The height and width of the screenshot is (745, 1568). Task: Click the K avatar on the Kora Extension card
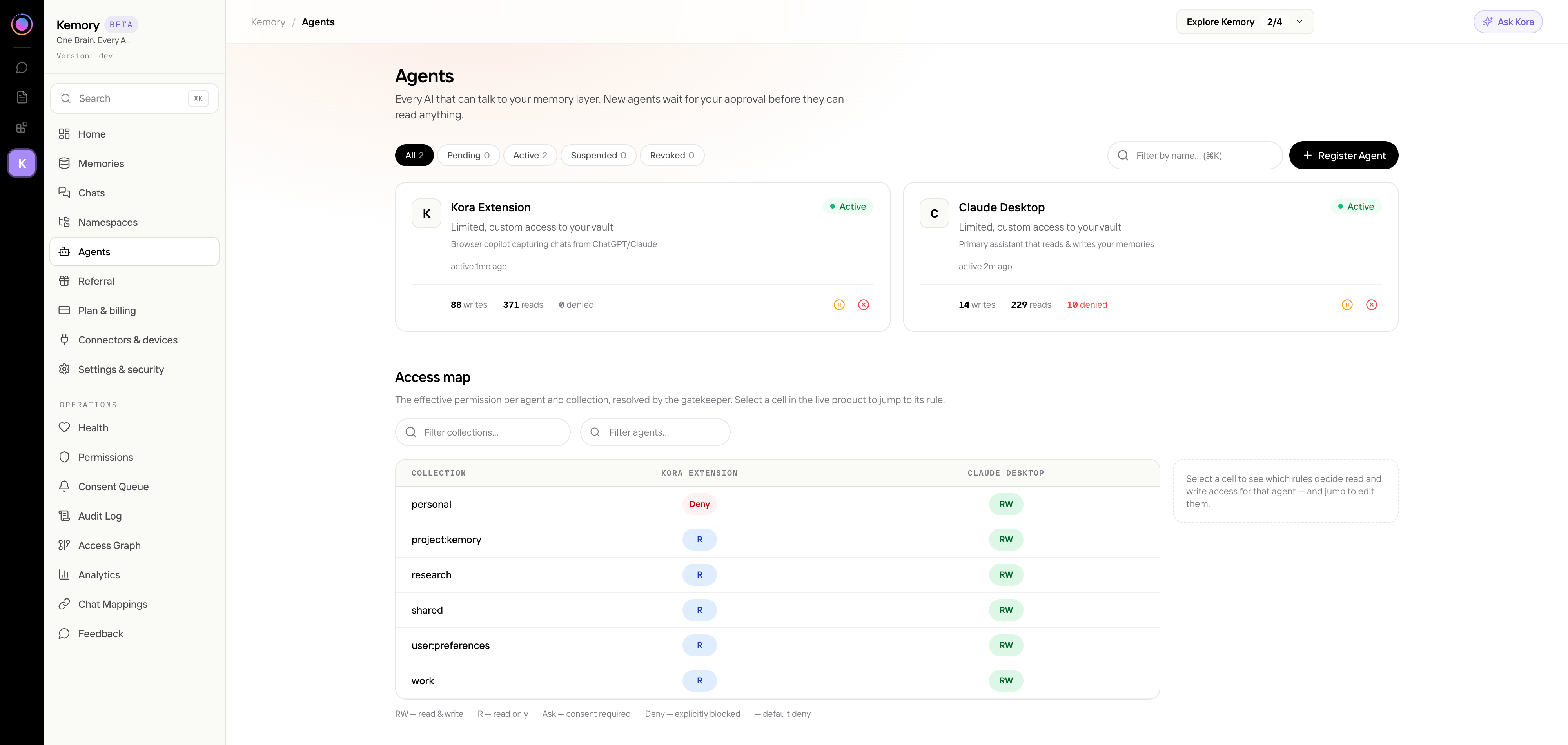coord(427,214)
